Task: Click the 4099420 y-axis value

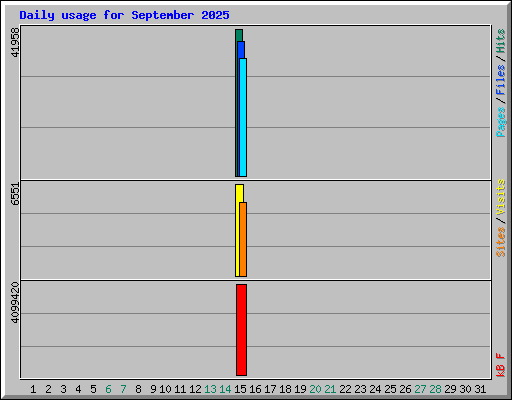Action: 15,303
